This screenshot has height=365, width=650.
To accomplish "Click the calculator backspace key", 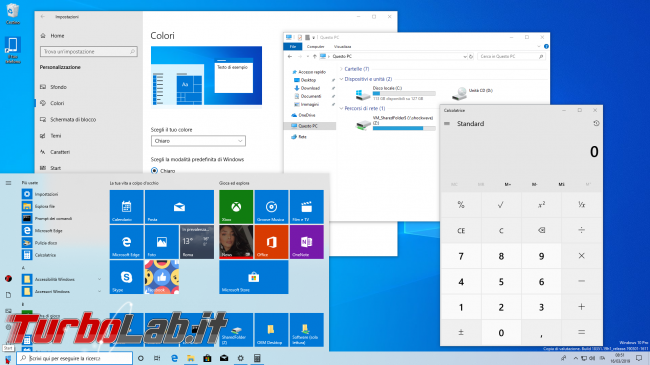I will tap(541, 230).
